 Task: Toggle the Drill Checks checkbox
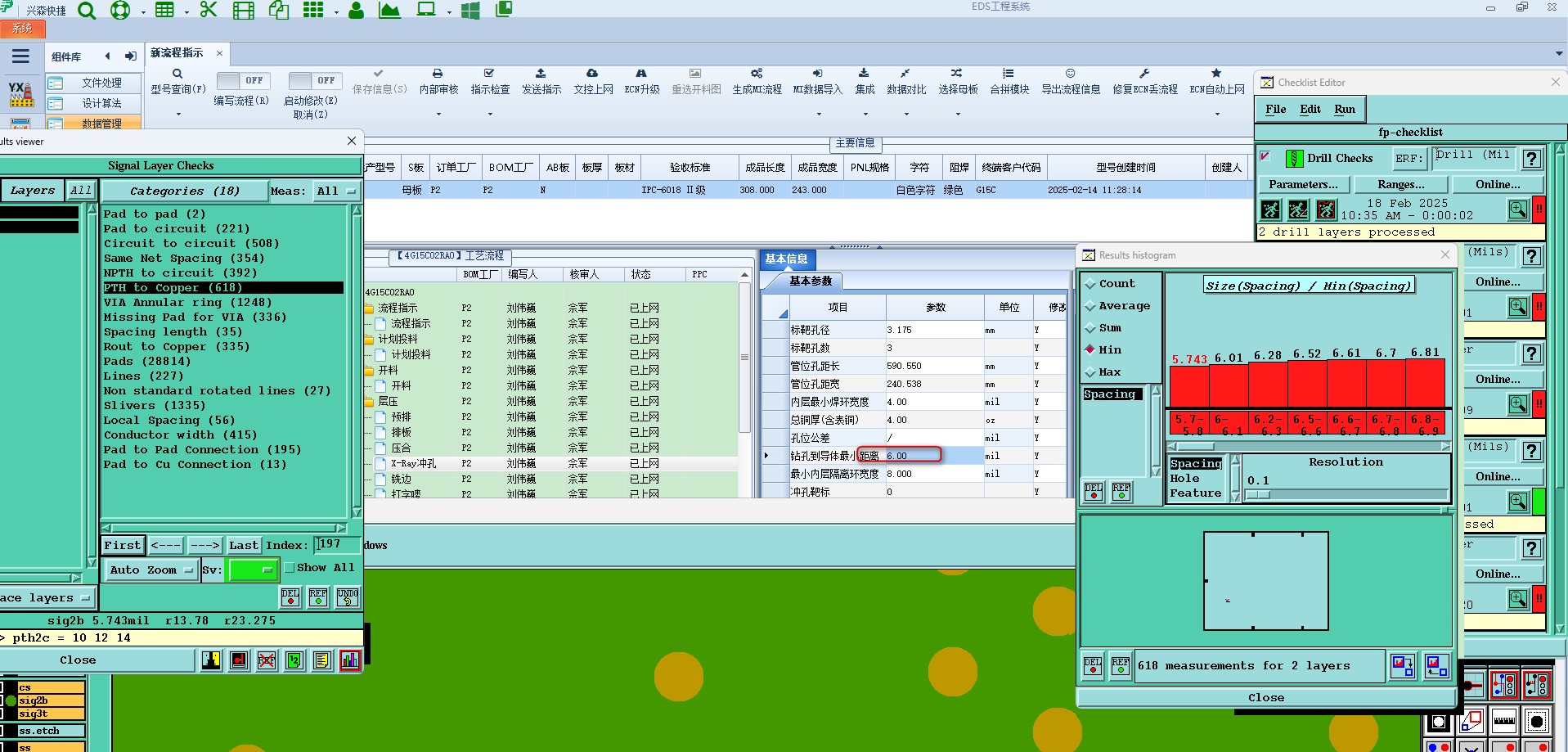1265,156
